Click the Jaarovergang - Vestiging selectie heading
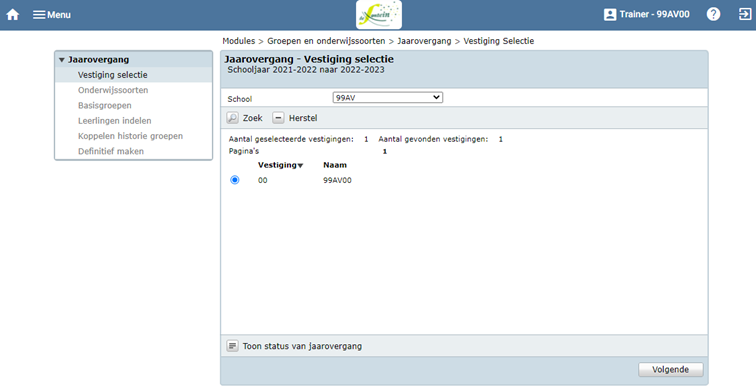 coord(309,59)
